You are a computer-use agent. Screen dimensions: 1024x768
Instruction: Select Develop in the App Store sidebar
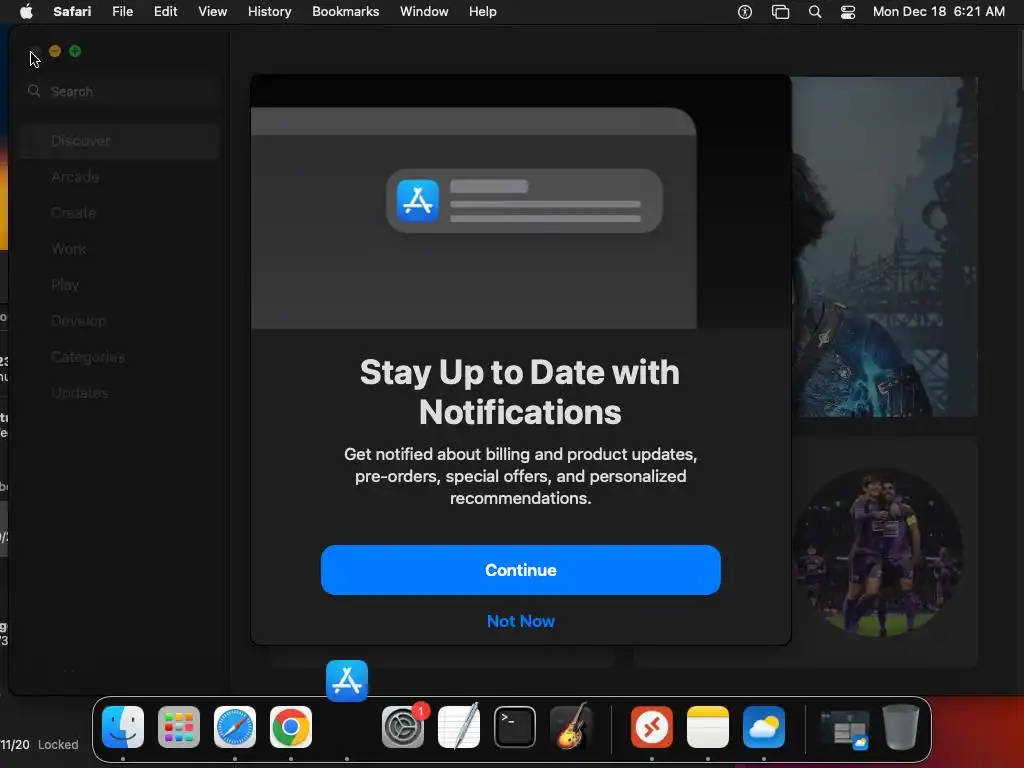point(120,321)
